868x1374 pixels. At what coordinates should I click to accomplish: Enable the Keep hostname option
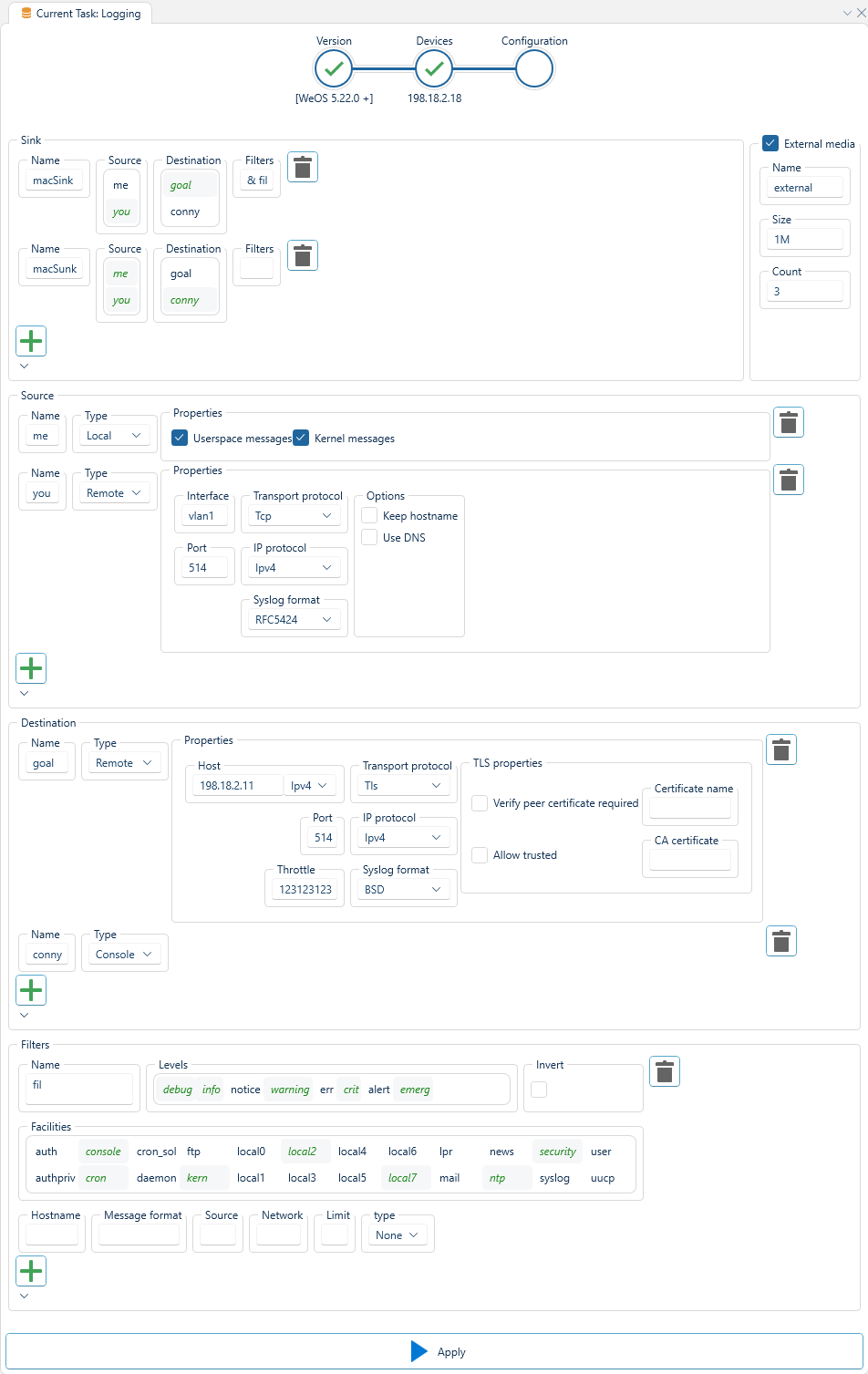(x=368, y=515)
